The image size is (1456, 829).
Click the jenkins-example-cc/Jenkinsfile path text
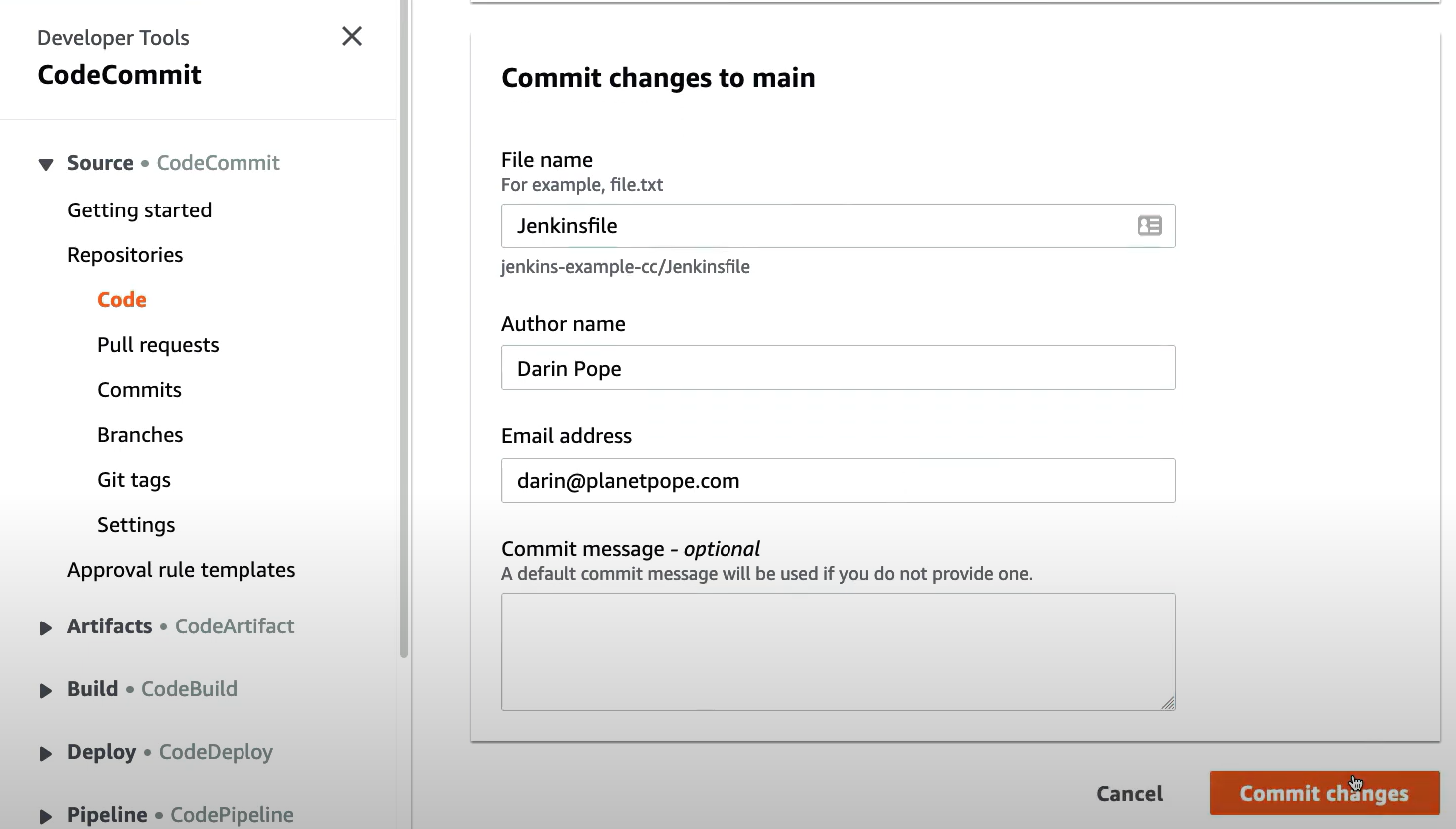626,267
